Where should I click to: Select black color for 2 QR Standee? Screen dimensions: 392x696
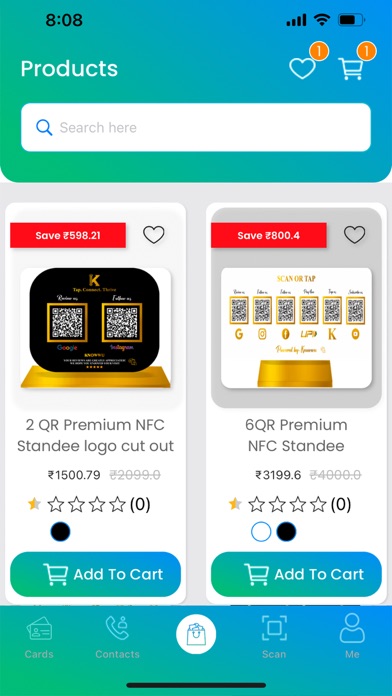coord(60,531)
